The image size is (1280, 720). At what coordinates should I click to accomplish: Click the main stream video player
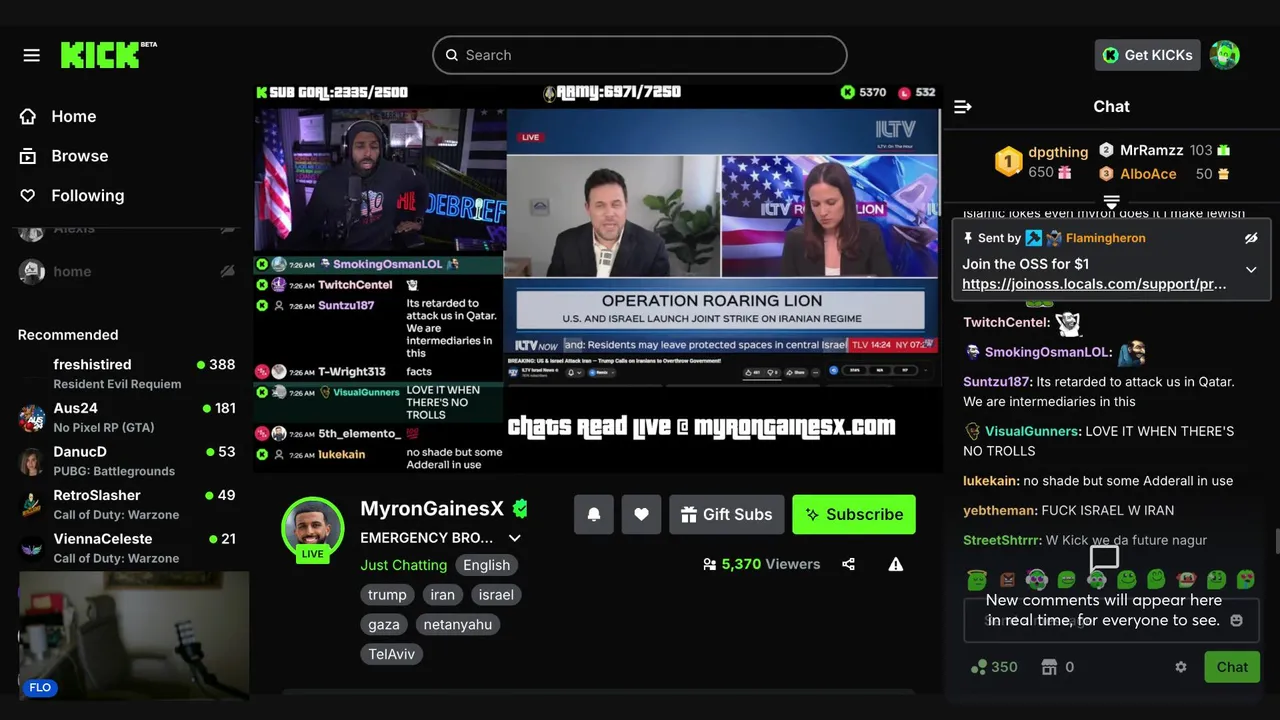(598, 277)
